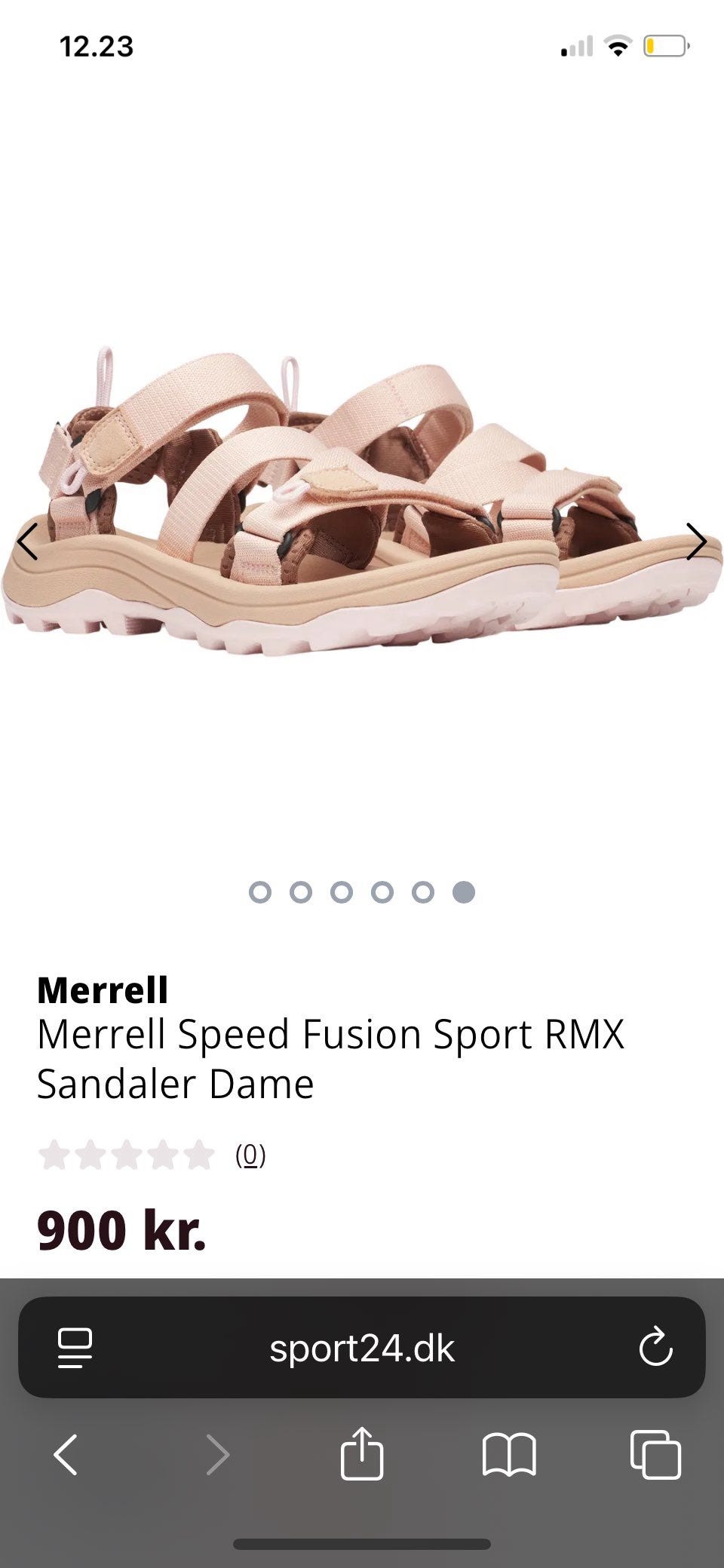Open Safari tabs overview
724x1568 pixels.
pos(655,1454)
